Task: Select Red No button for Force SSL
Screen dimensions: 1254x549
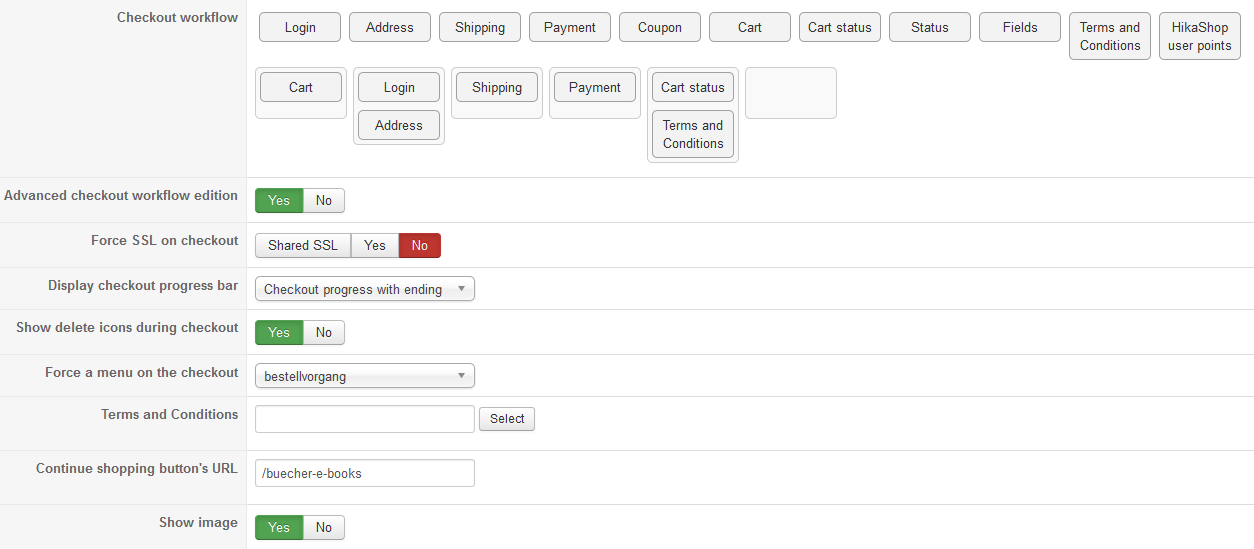Action: pyautogui.click(x=420, y=245)
